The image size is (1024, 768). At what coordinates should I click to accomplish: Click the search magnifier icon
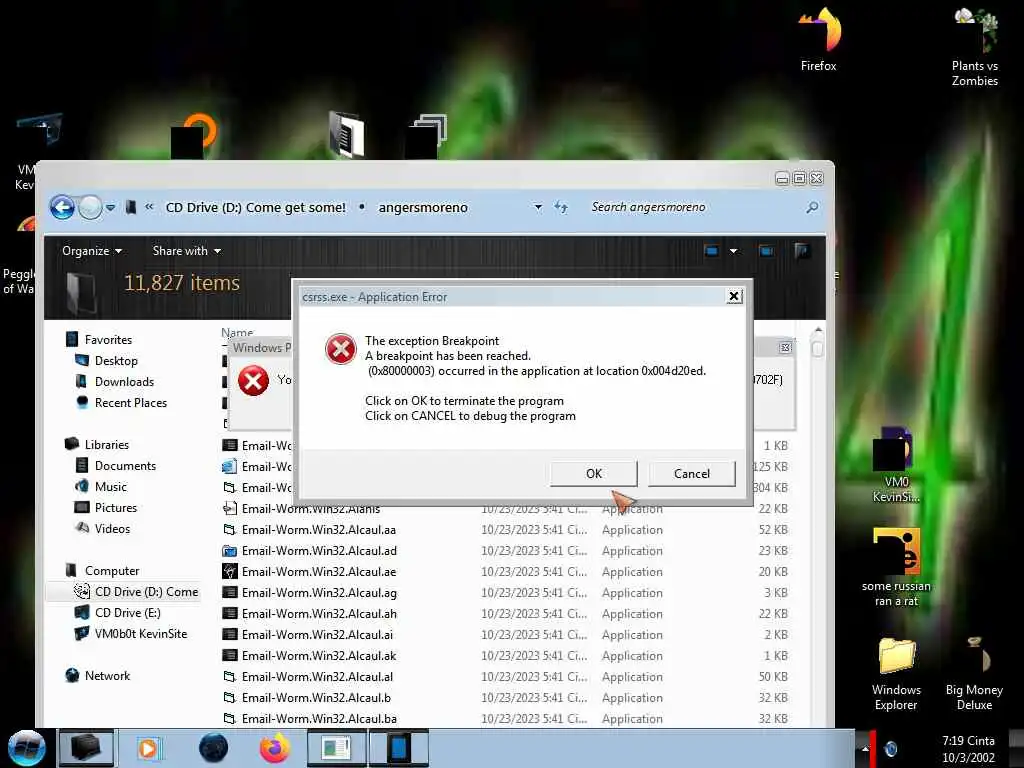coord(812,208)
